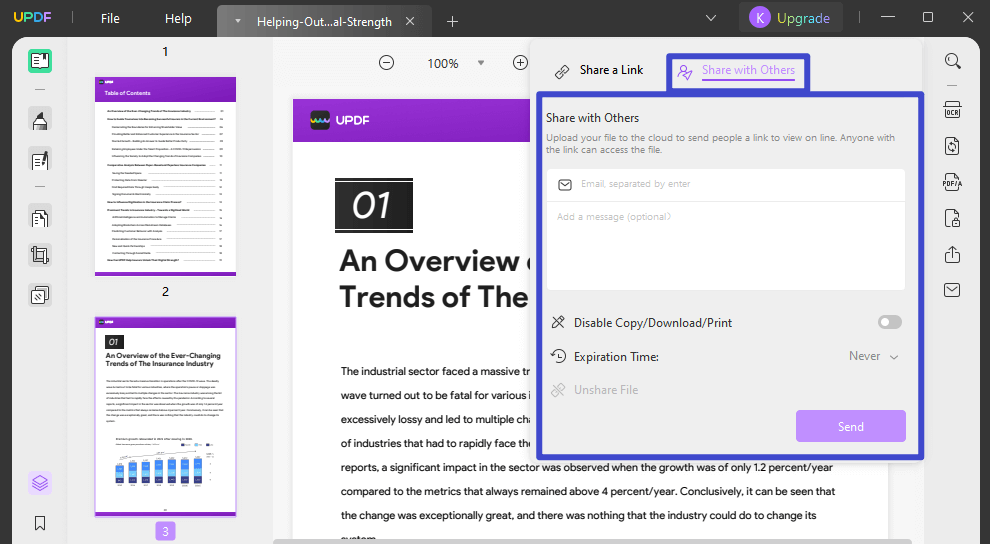Open the PDF/A export icon
990x544 pixels.
[952, 182]
